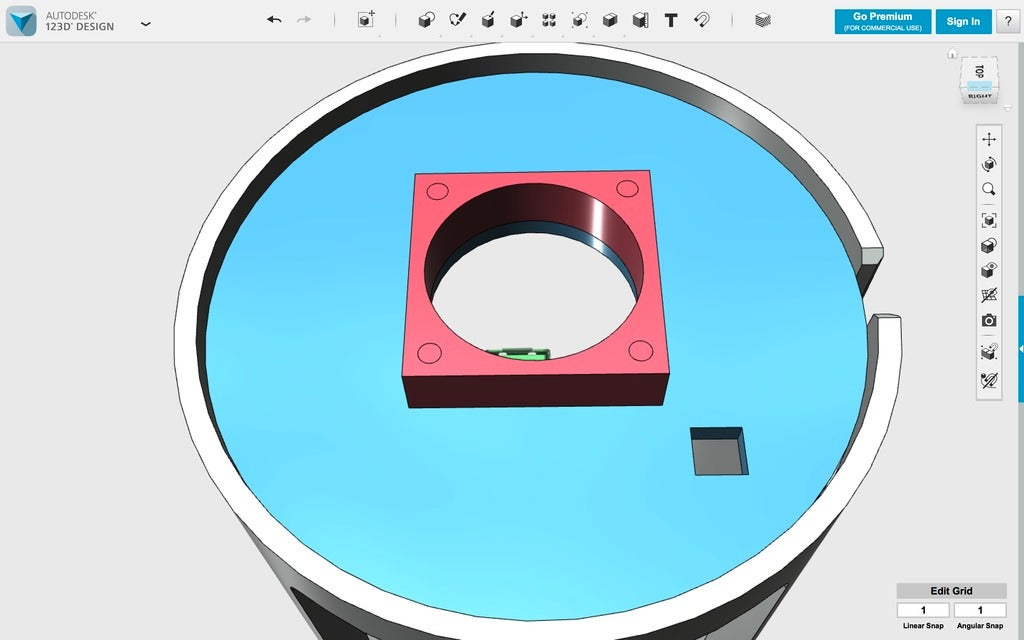Open the application menu beside 123D Design

[x=145, y=22]
